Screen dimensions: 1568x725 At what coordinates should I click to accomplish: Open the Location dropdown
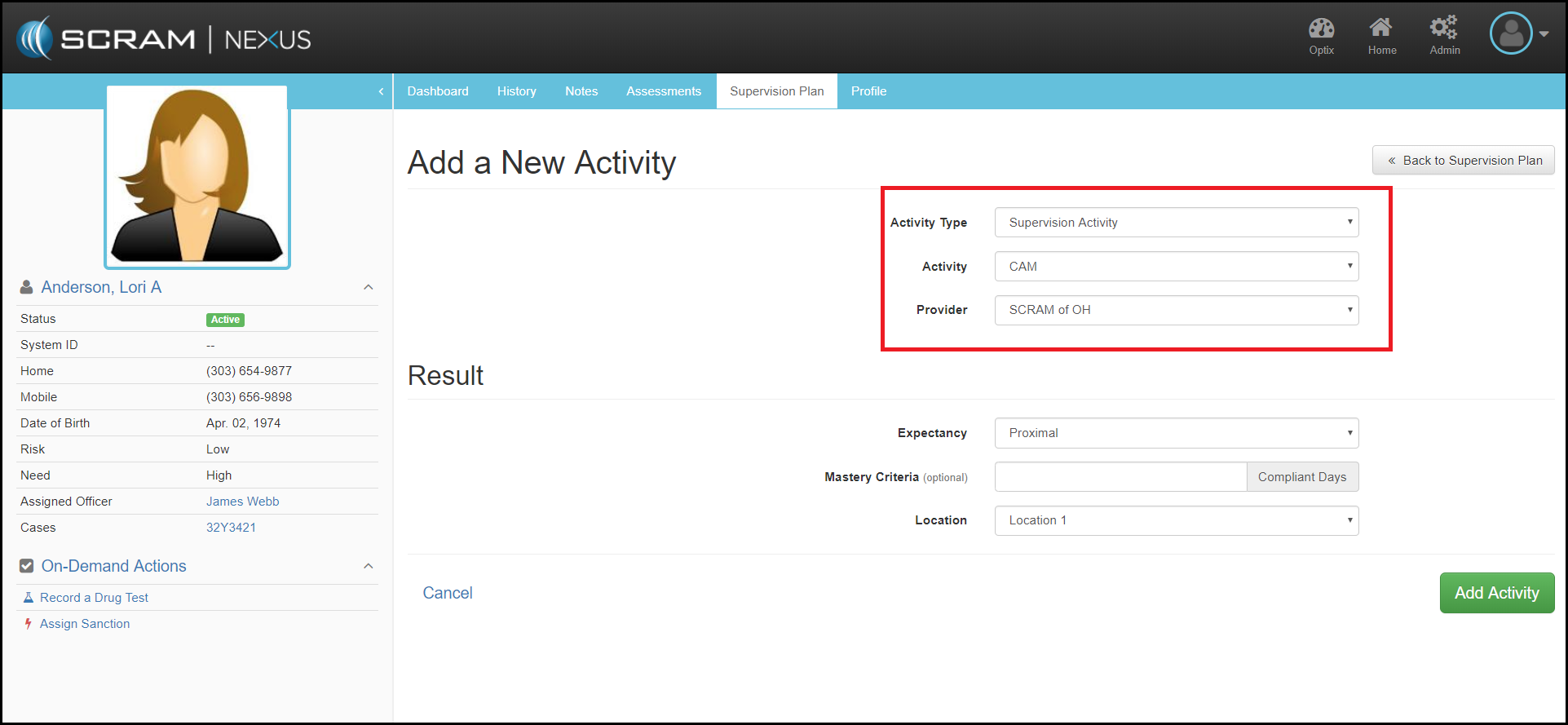[1176, 520]
